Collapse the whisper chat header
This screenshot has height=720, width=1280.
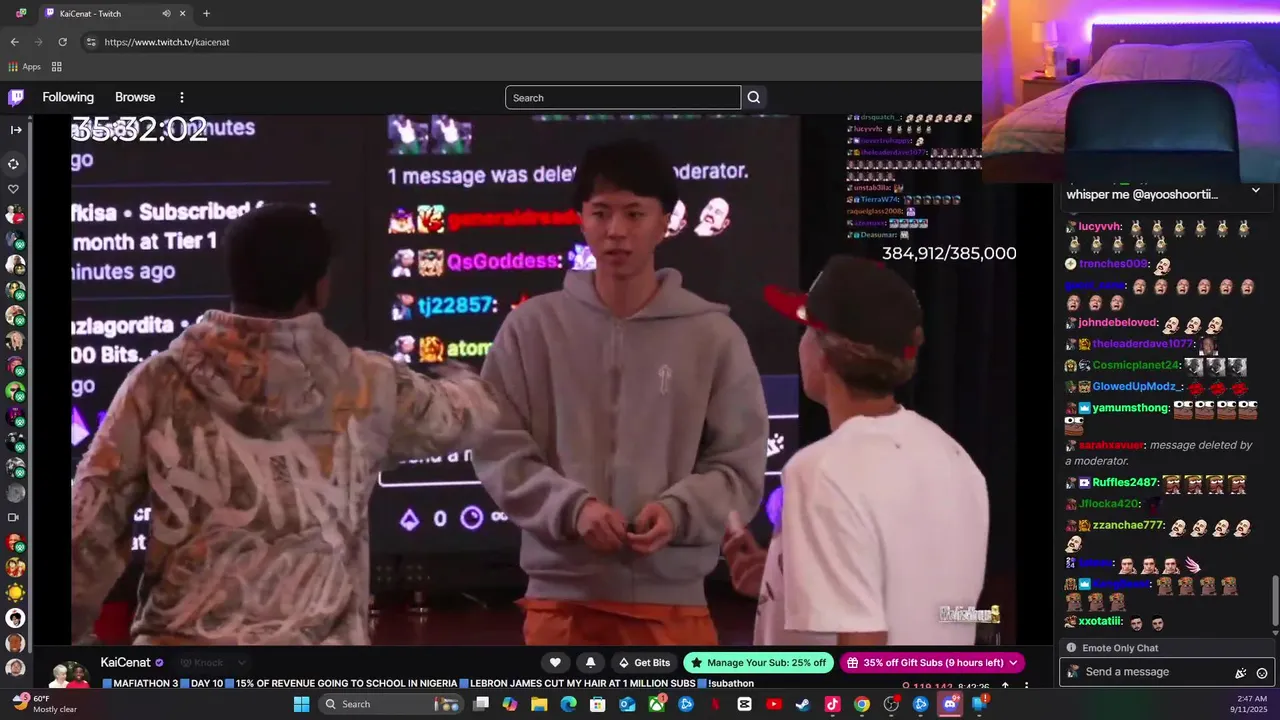pyautogui.click(x=1256, y=190)
